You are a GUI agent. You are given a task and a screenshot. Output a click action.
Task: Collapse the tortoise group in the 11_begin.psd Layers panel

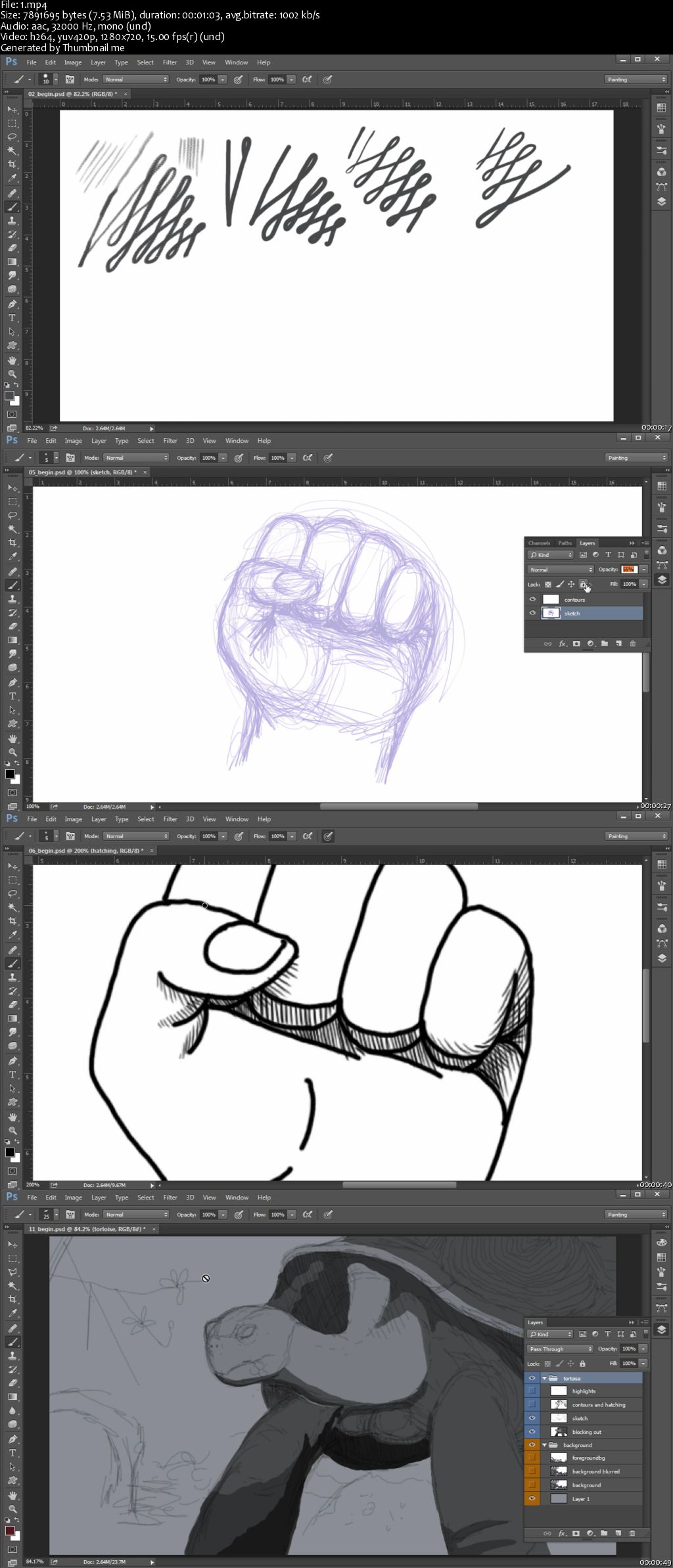[x=544, y=1378]
